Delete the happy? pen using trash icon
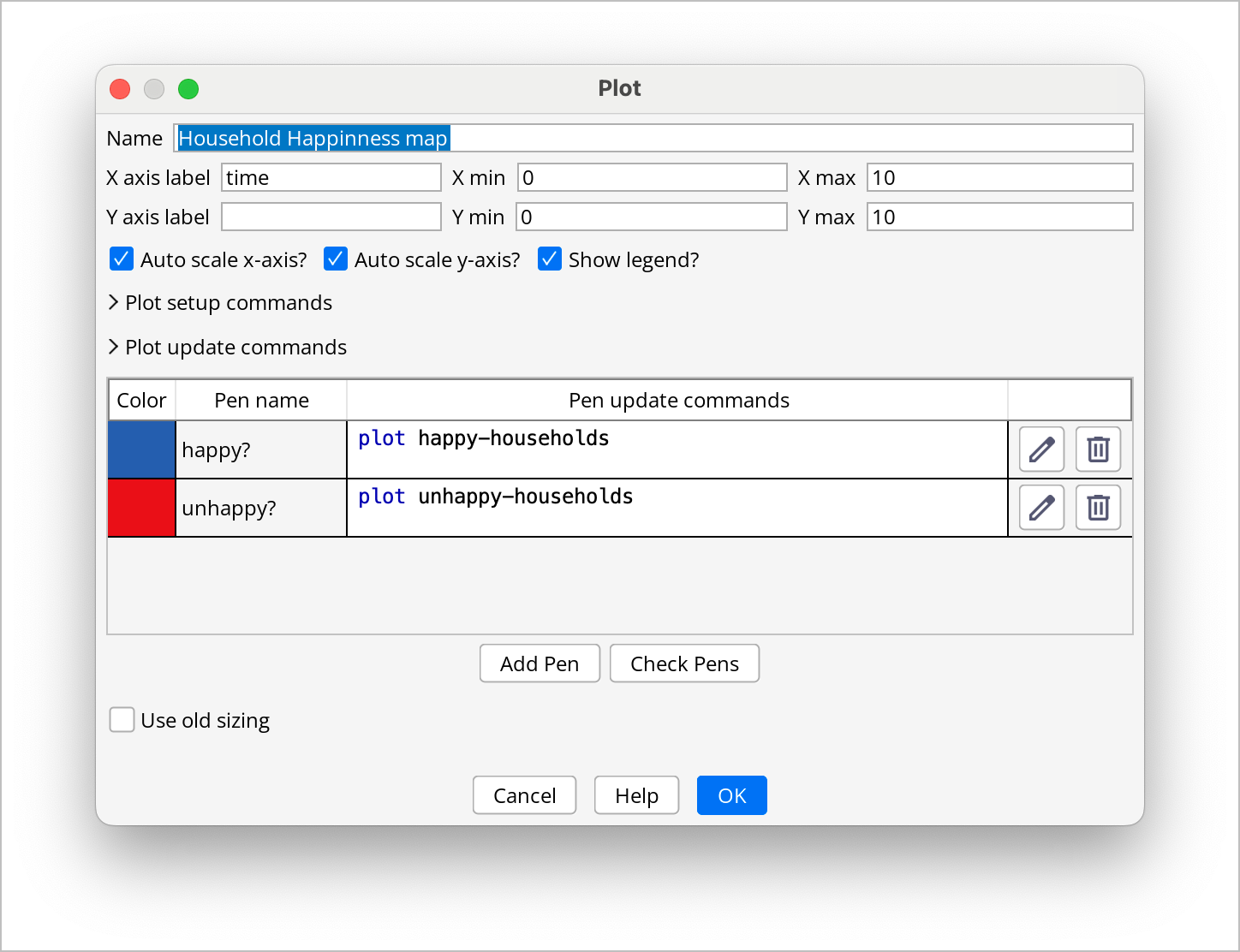Image resolution: width=1240 pixels, height=952 pixels. (1098, 449)
